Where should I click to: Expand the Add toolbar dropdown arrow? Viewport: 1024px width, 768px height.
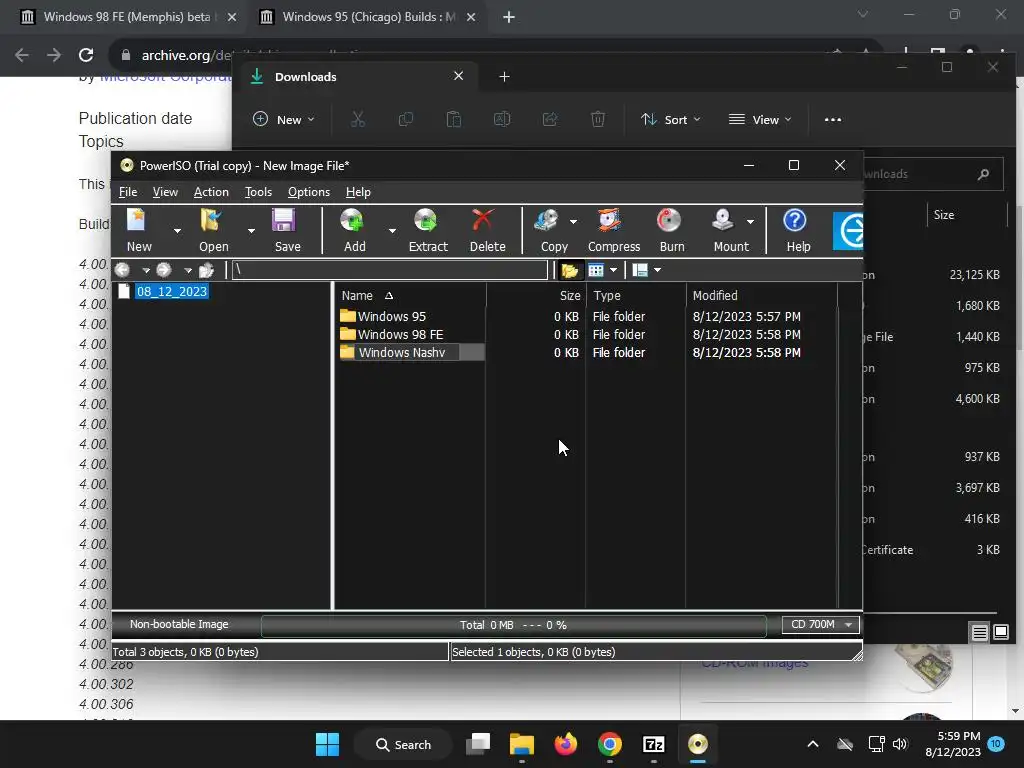click(392, 231)
